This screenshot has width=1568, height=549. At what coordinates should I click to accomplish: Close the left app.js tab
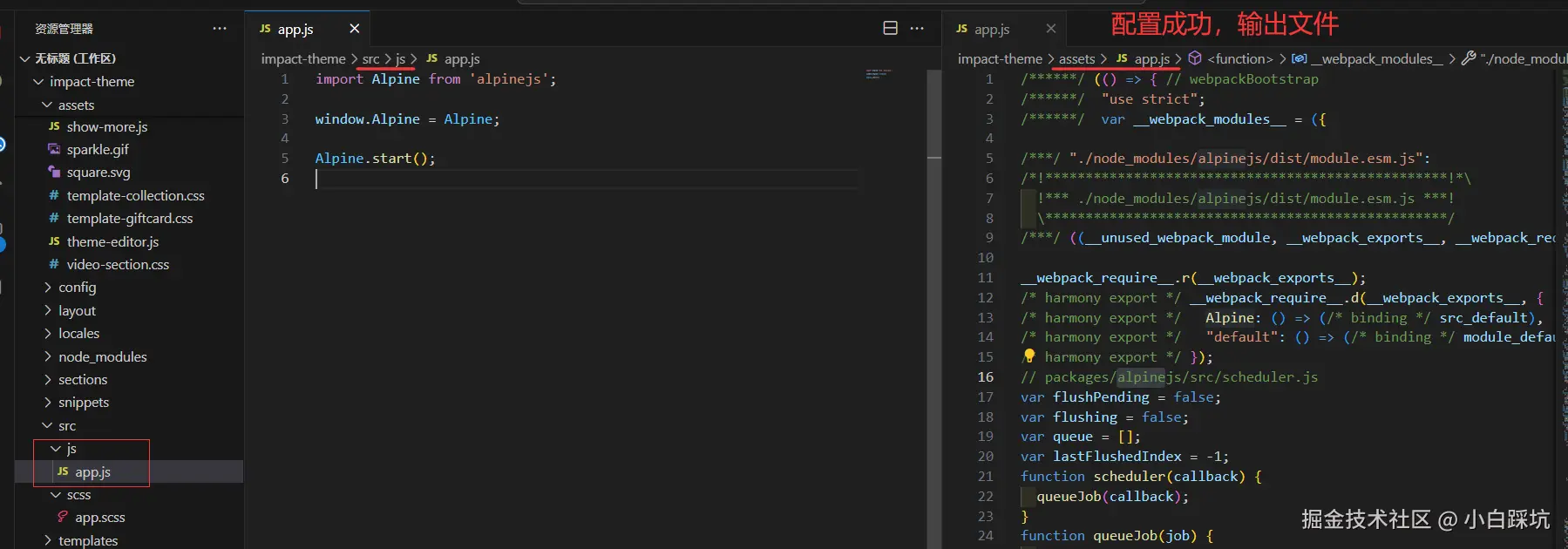355,29
